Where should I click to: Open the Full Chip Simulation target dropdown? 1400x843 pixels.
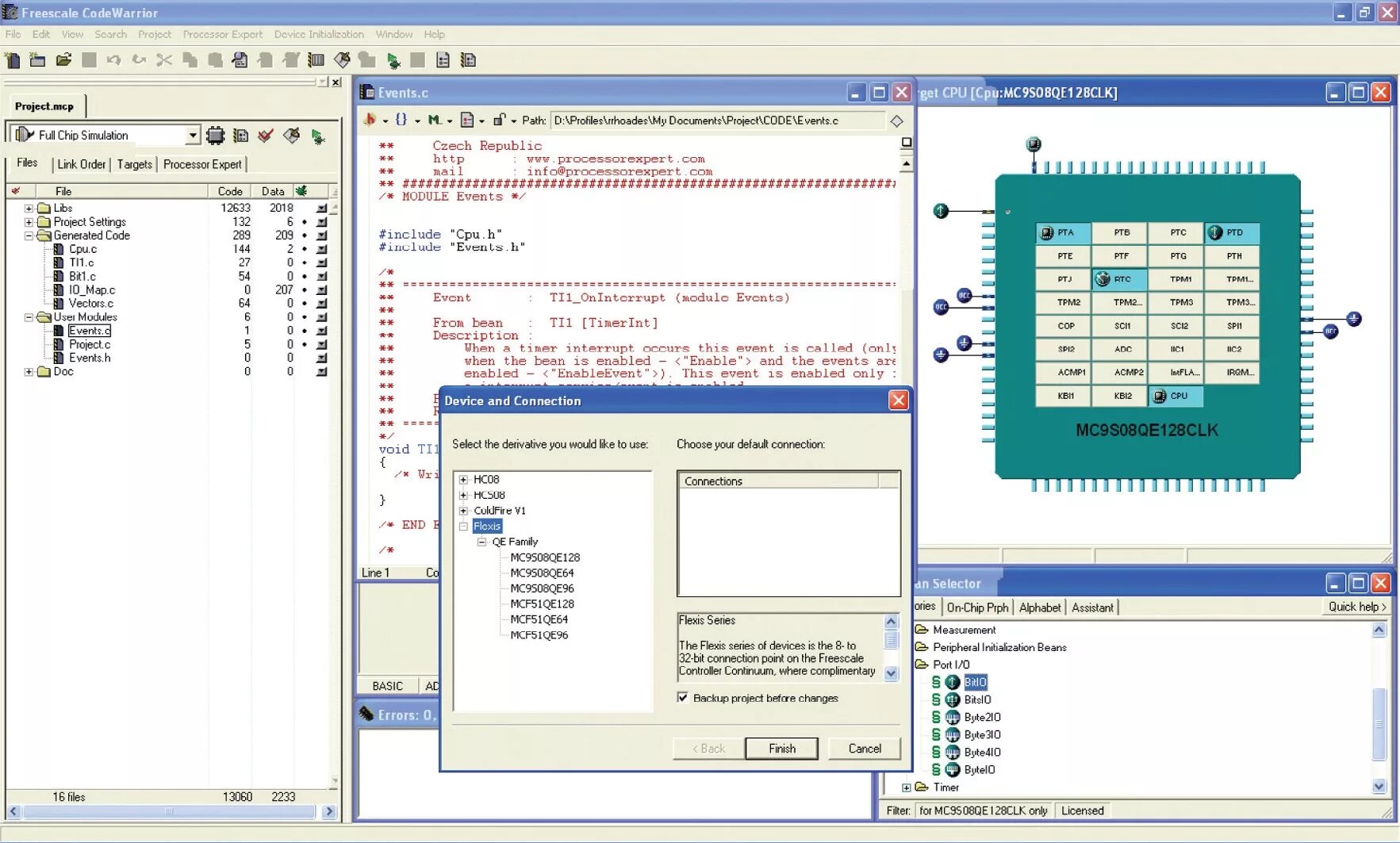(193, 136)
